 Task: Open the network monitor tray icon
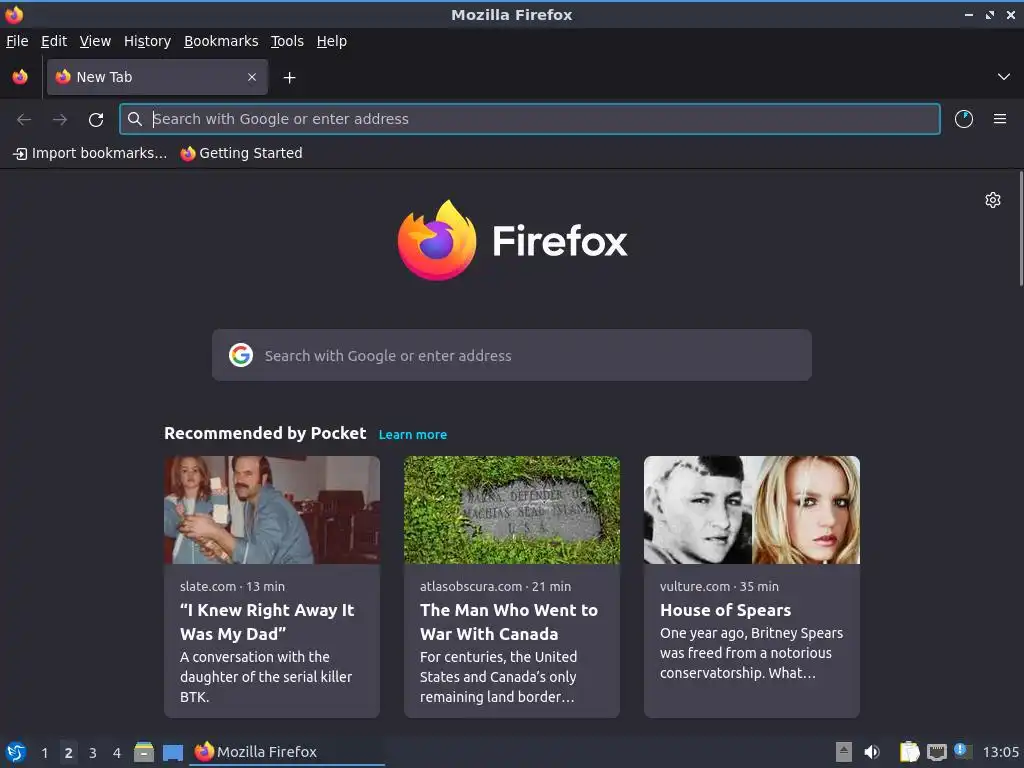[936, 752]
